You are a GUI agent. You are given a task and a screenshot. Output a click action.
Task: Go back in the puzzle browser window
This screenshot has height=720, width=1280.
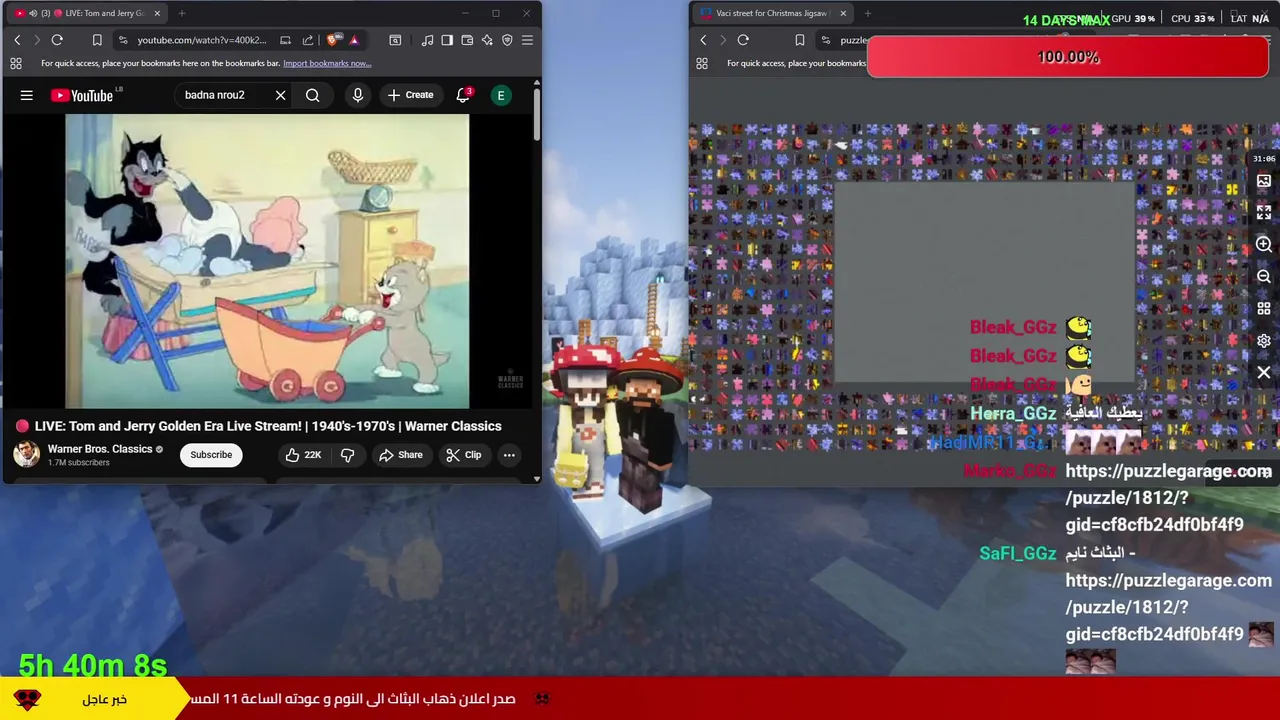[703, 40]
